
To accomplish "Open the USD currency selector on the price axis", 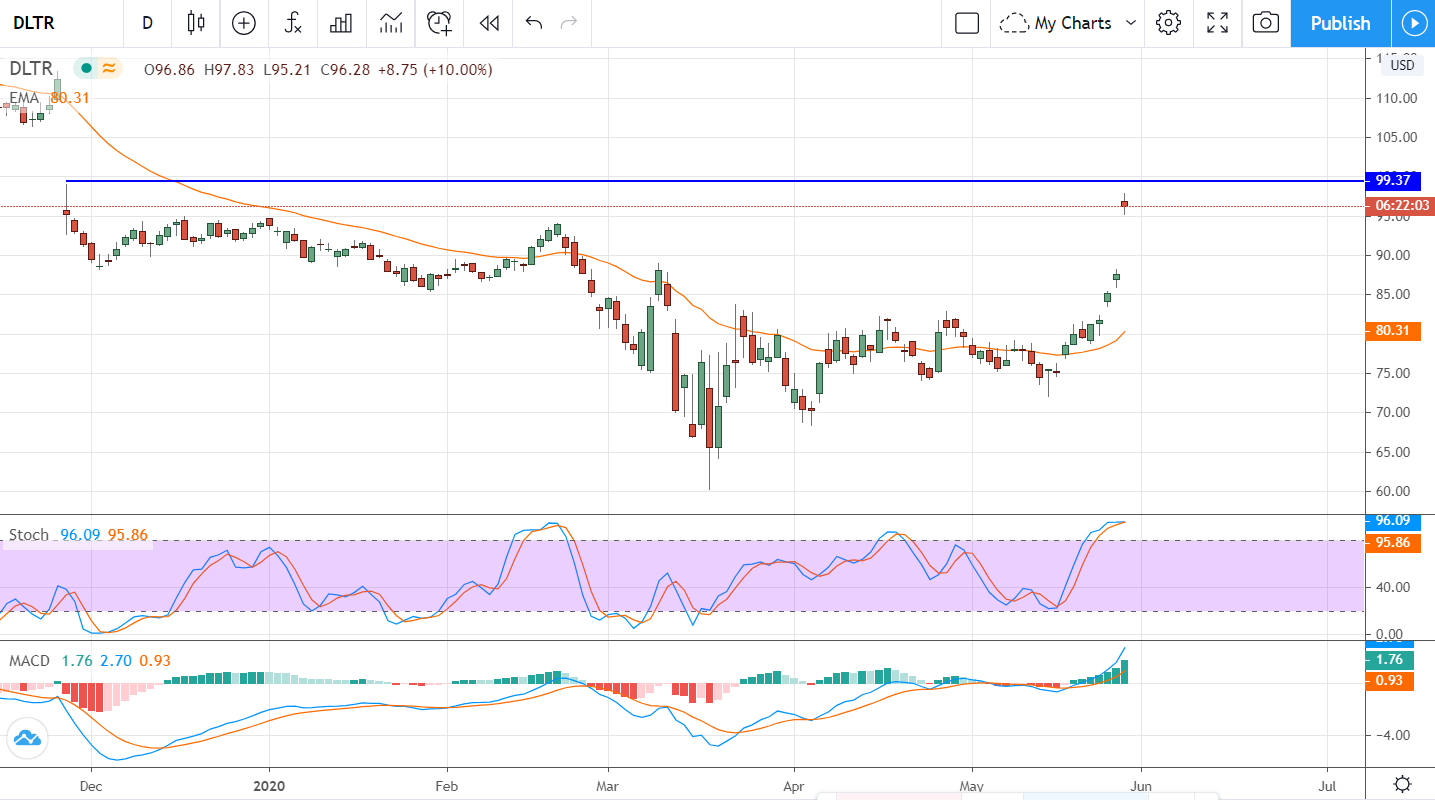I will pos(1403,65).
